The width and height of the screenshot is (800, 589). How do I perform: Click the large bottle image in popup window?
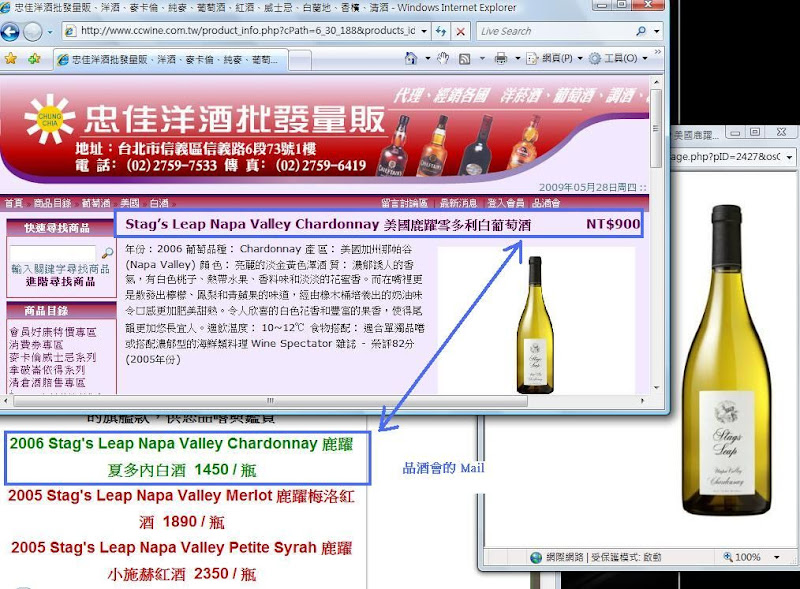tap(727, 360)
